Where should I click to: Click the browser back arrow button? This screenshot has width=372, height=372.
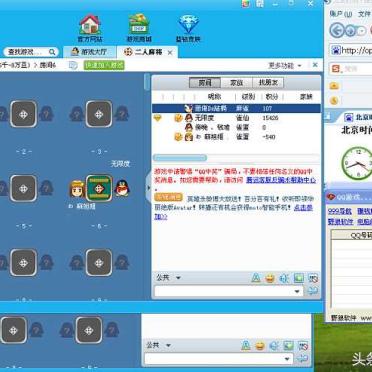point(337,31)
